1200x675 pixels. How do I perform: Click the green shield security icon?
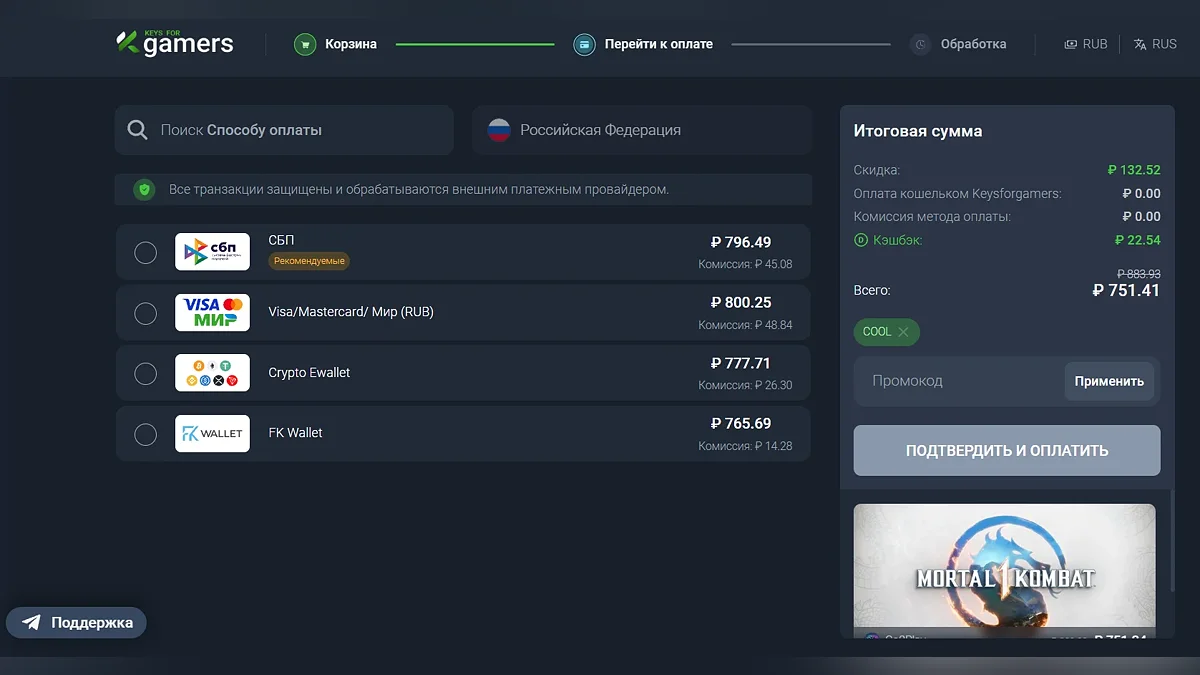(144, 189)
